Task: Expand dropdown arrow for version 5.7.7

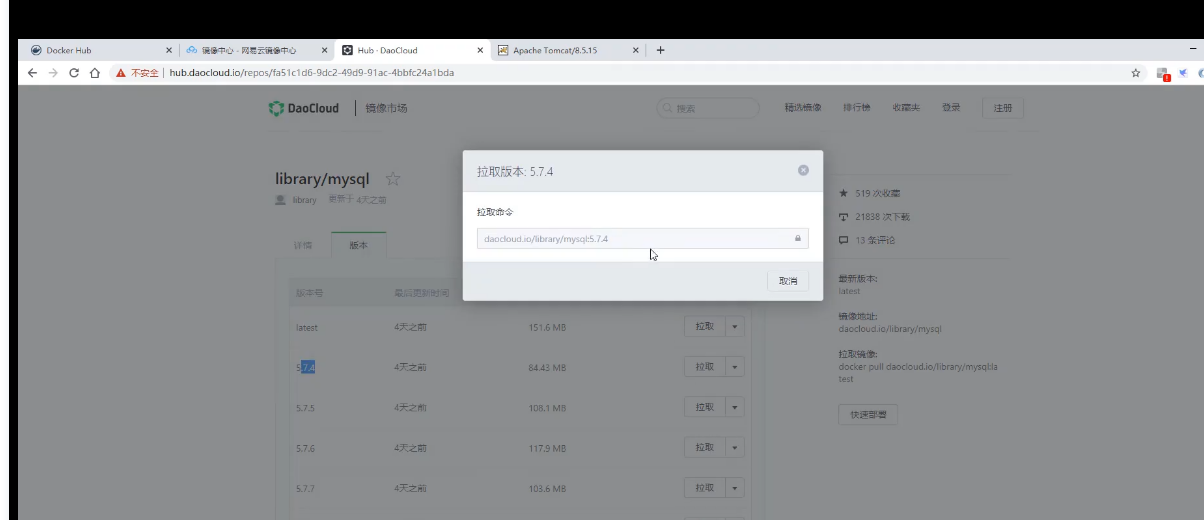Action: tap(735, 488)
